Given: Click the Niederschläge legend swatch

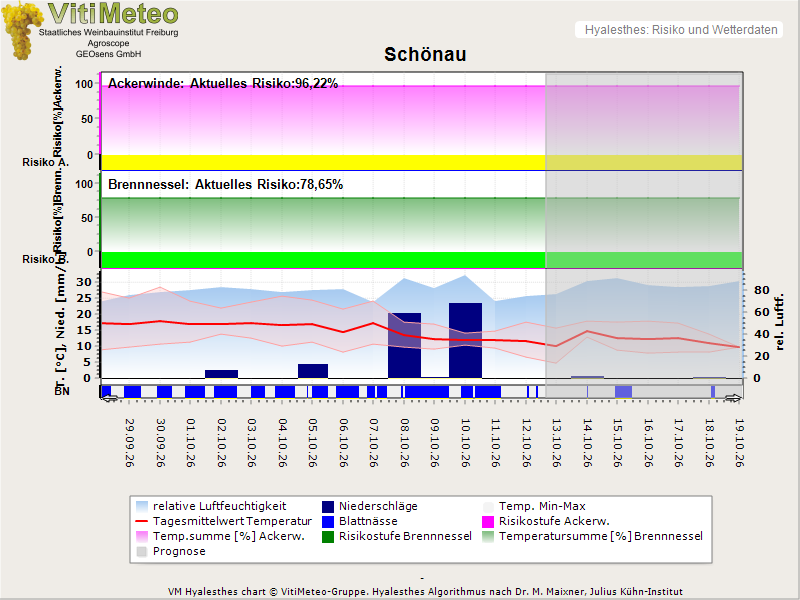Looking at the screenshot, I should [x=328, y=507].
